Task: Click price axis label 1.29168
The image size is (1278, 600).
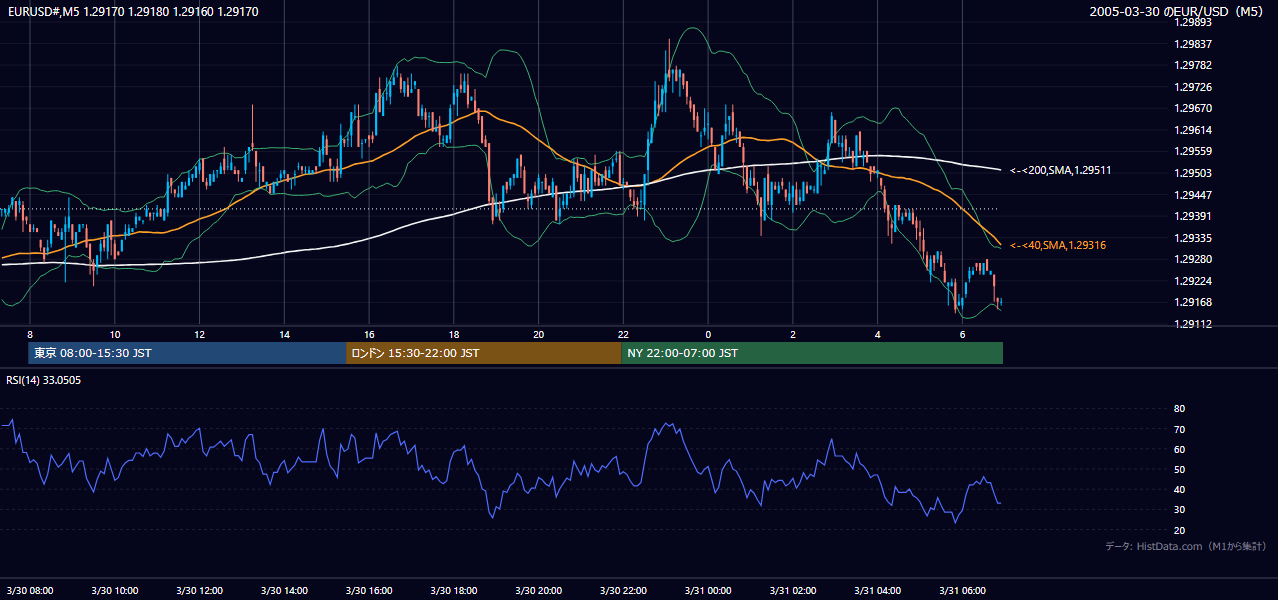Action: click(1194, 302)
